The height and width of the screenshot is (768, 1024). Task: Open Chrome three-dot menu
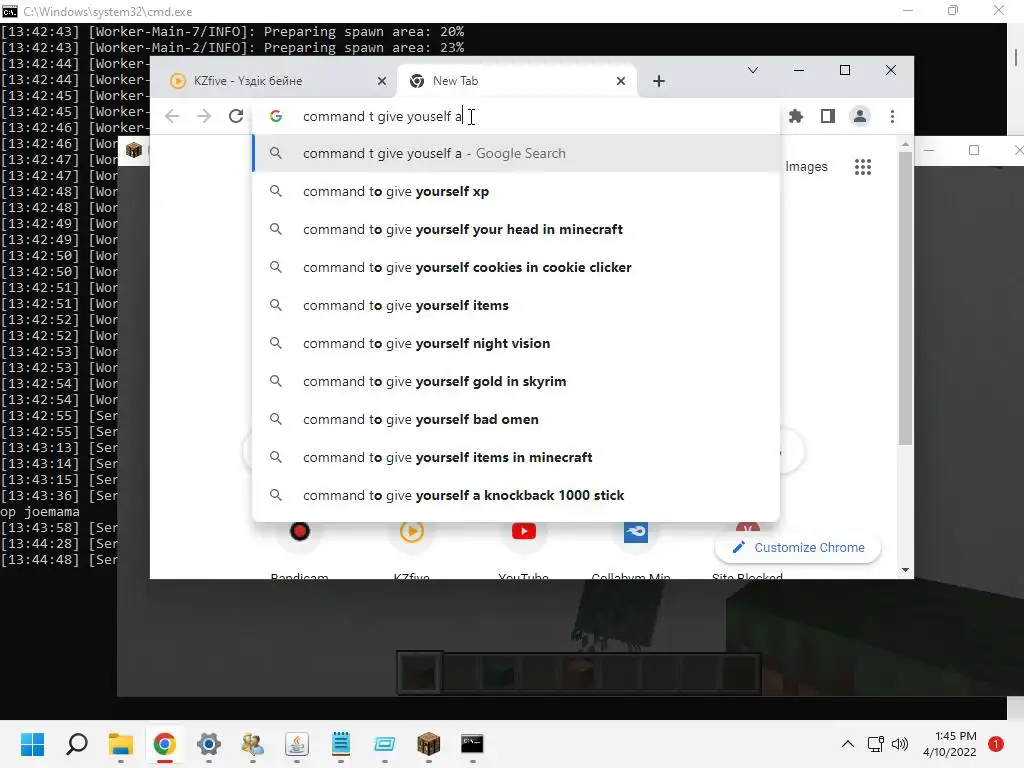(x=892, y=116)
